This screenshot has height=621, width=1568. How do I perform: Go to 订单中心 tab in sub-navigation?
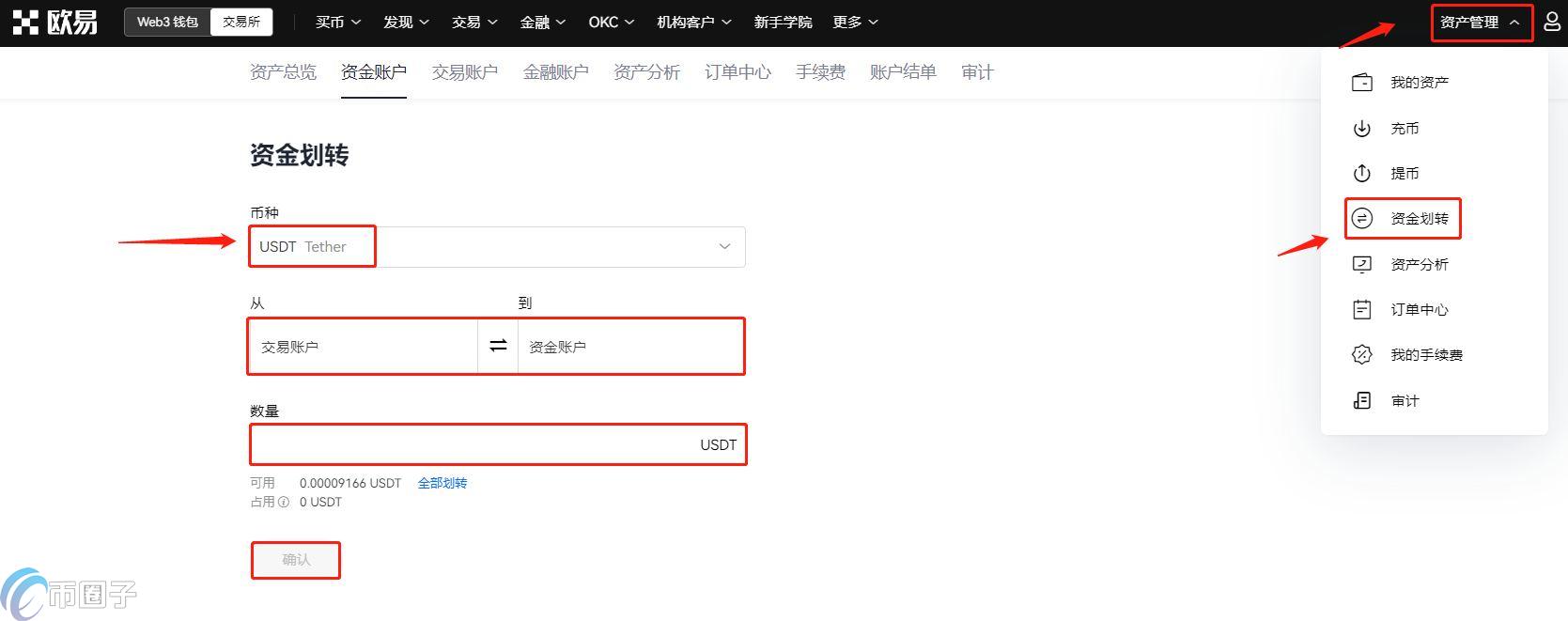tap(737, 72)
